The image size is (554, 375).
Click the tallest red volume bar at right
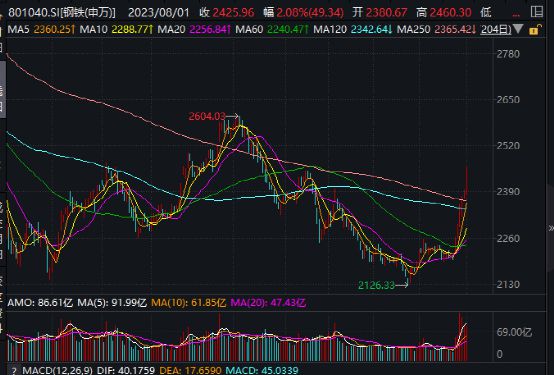pyautogui.click(x=460, y=336)
